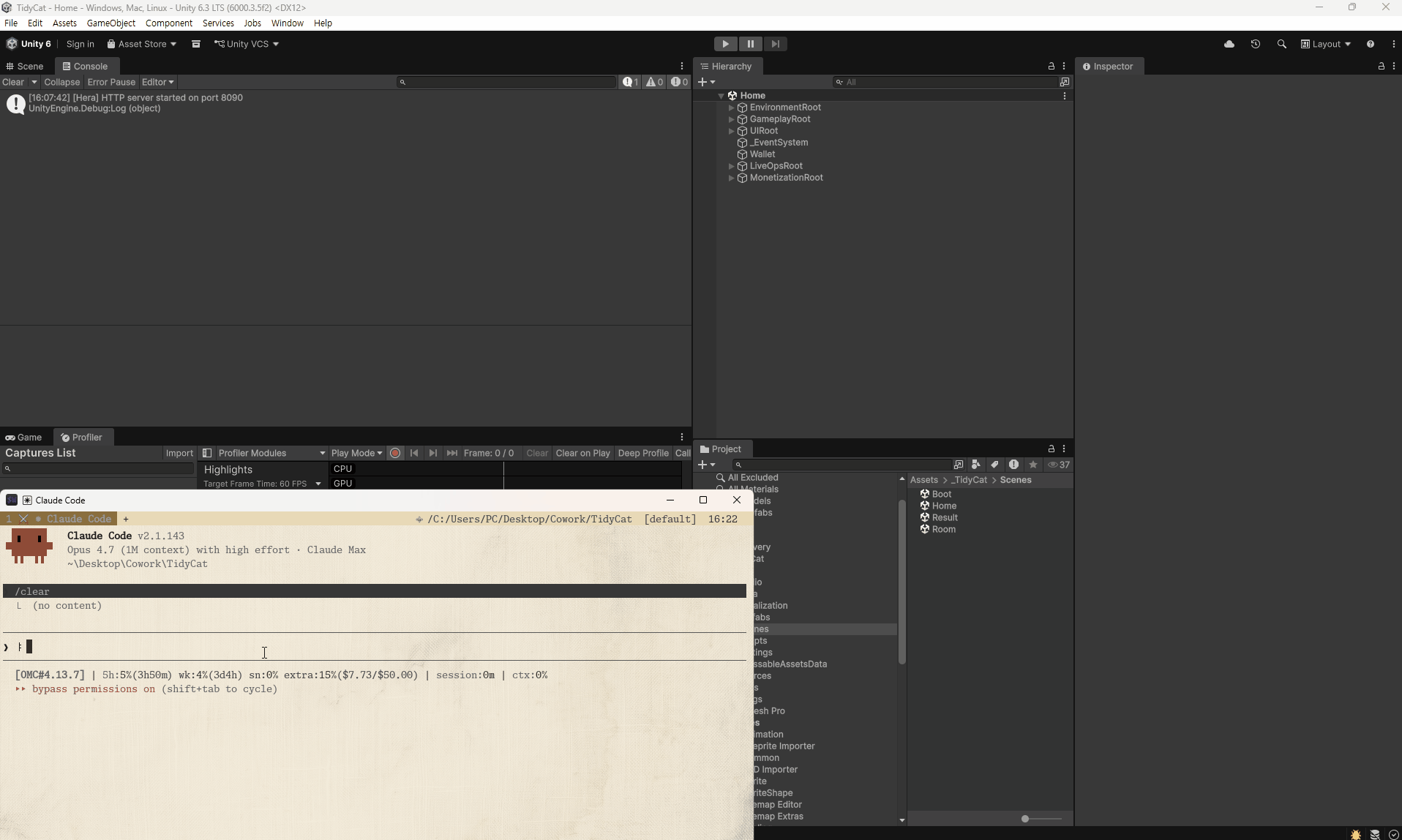1402x840 pixels.
Task: Open Project create plus dropdown
Action: point(707,465)
